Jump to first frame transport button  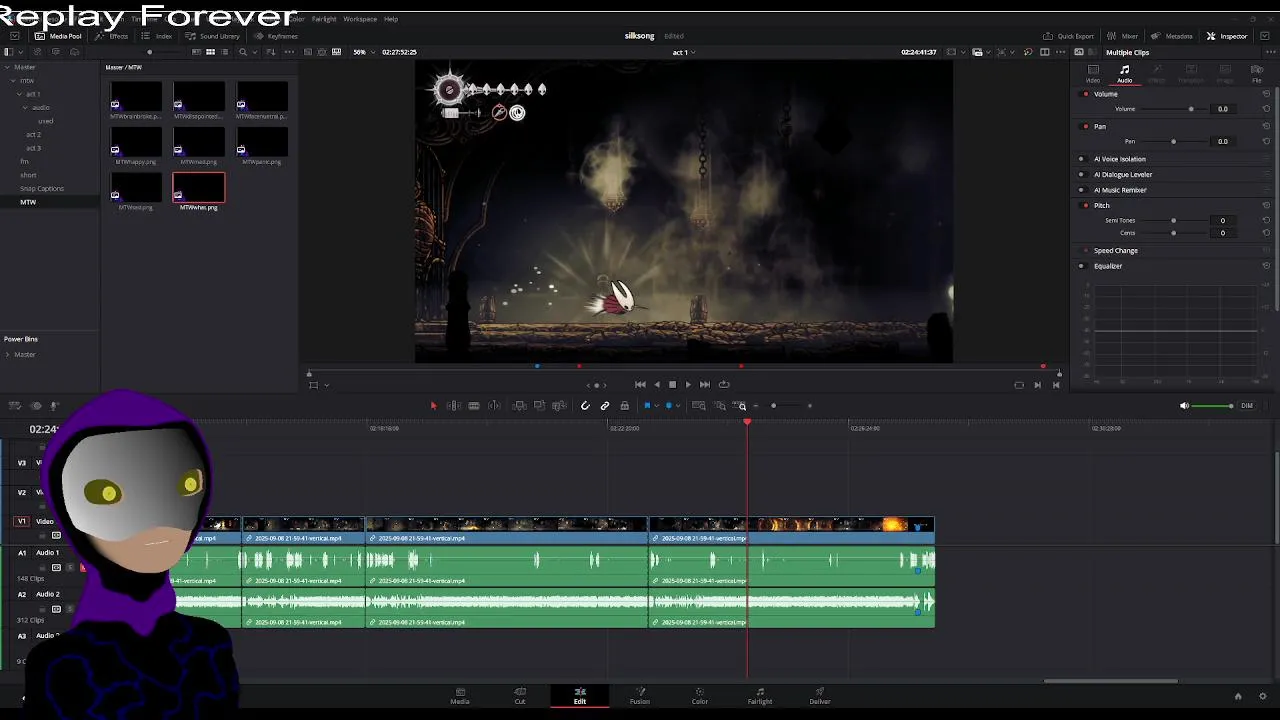click(x=640, y=385)
